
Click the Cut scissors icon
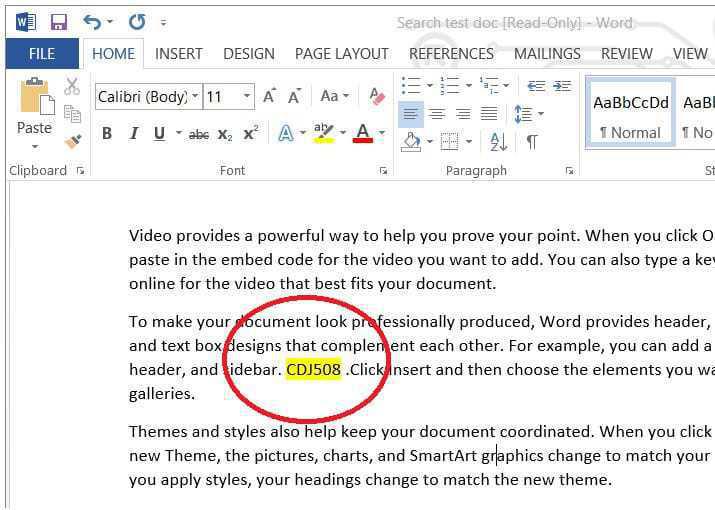pyautogui.click(x=72, y=87)
